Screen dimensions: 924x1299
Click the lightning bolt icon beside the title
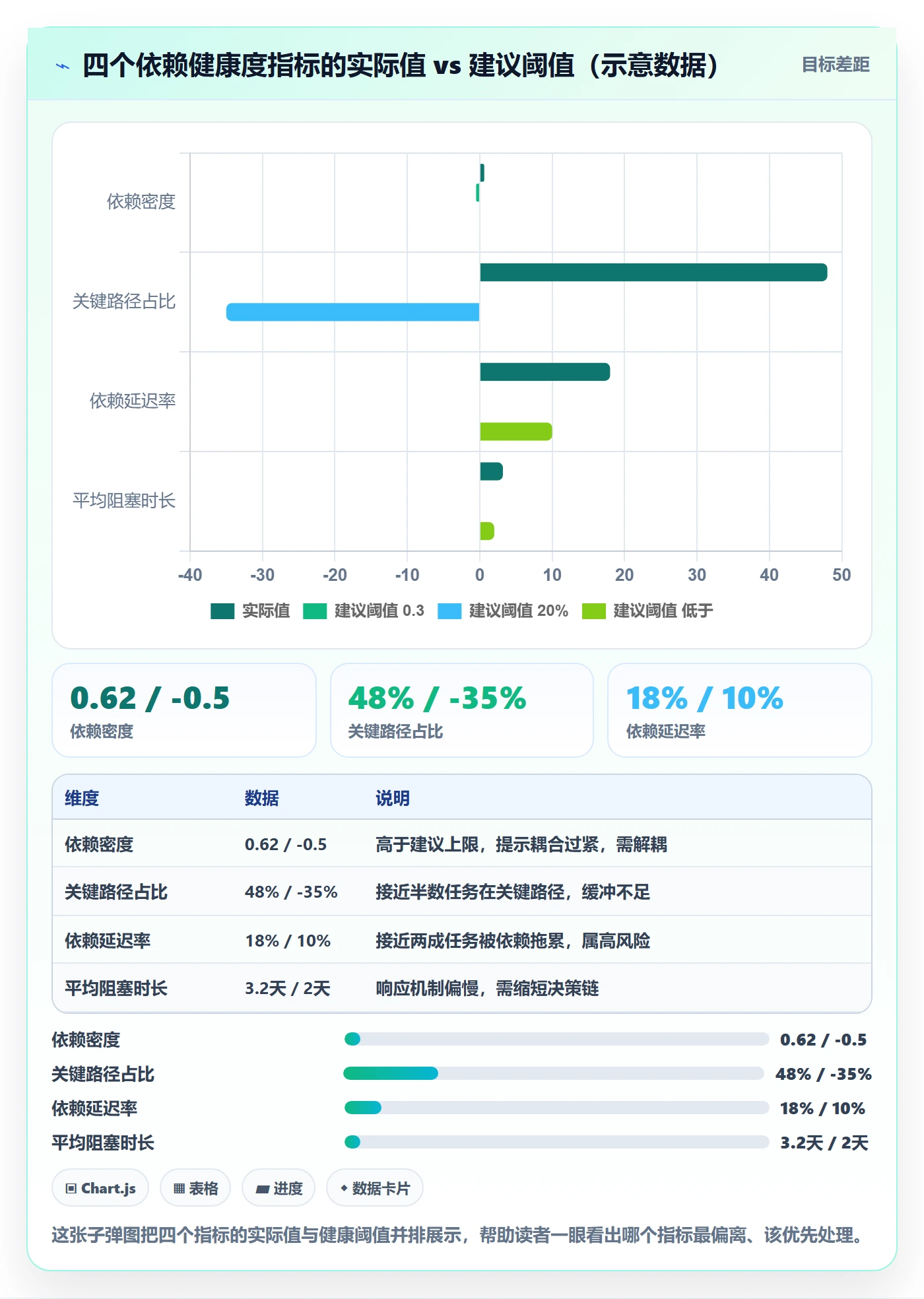[x=63, y=66]
